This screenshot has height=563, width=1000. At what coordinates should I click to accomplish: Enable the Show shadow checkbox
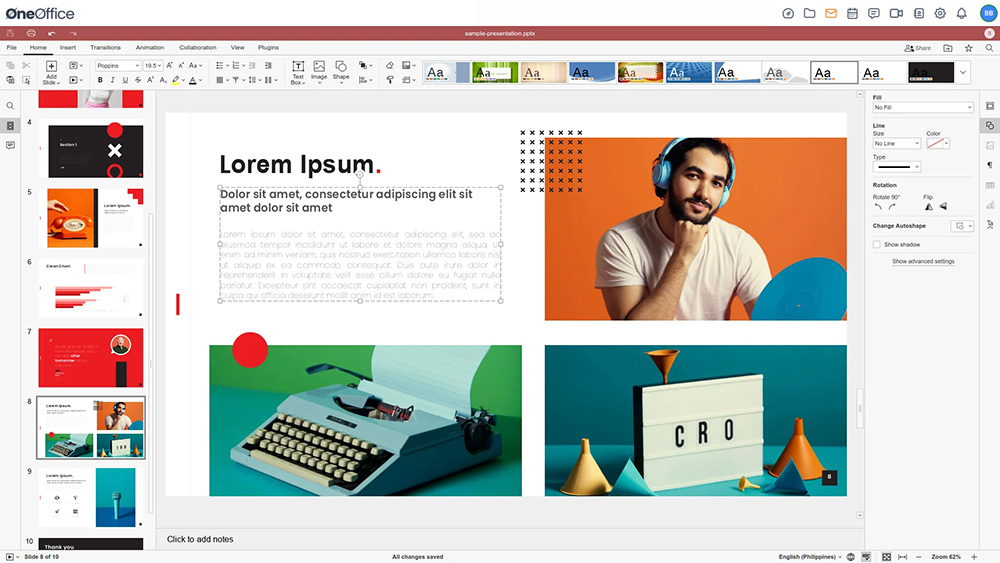pos(877,244)
